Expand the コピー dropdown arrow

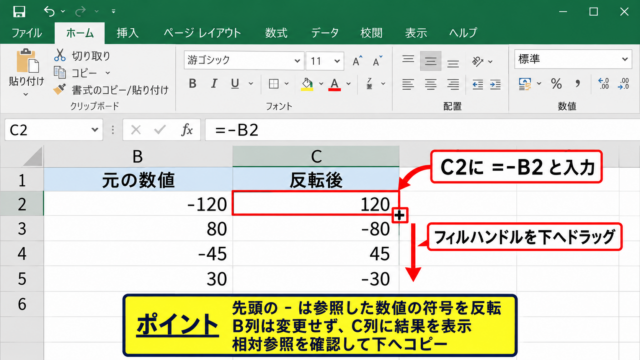pyautogui.click(x=108, y=73)
